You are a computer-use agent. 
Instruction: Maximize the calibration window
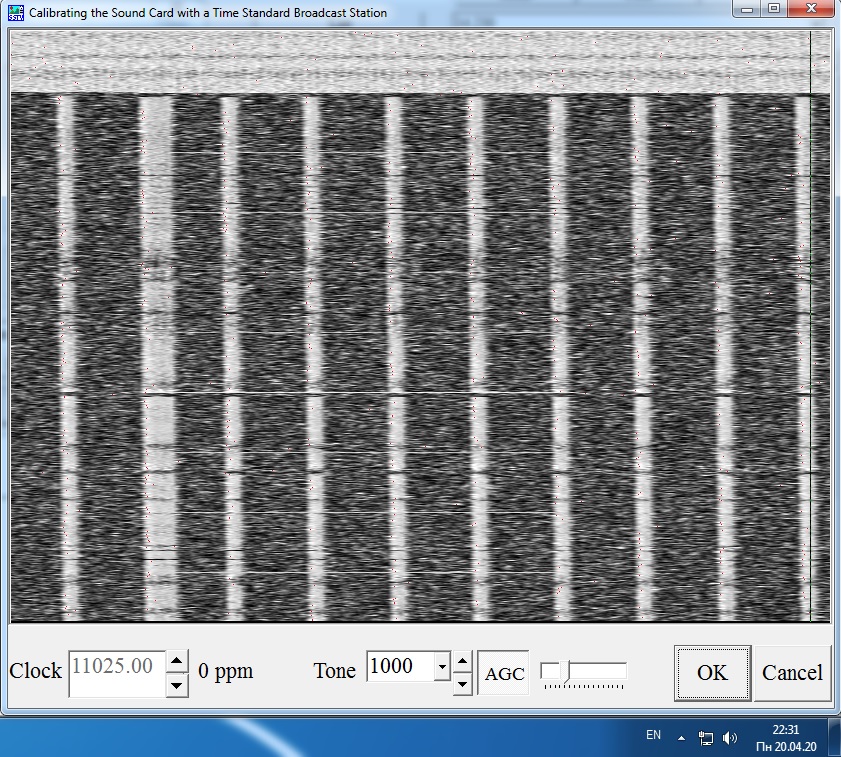click(774, 9)
